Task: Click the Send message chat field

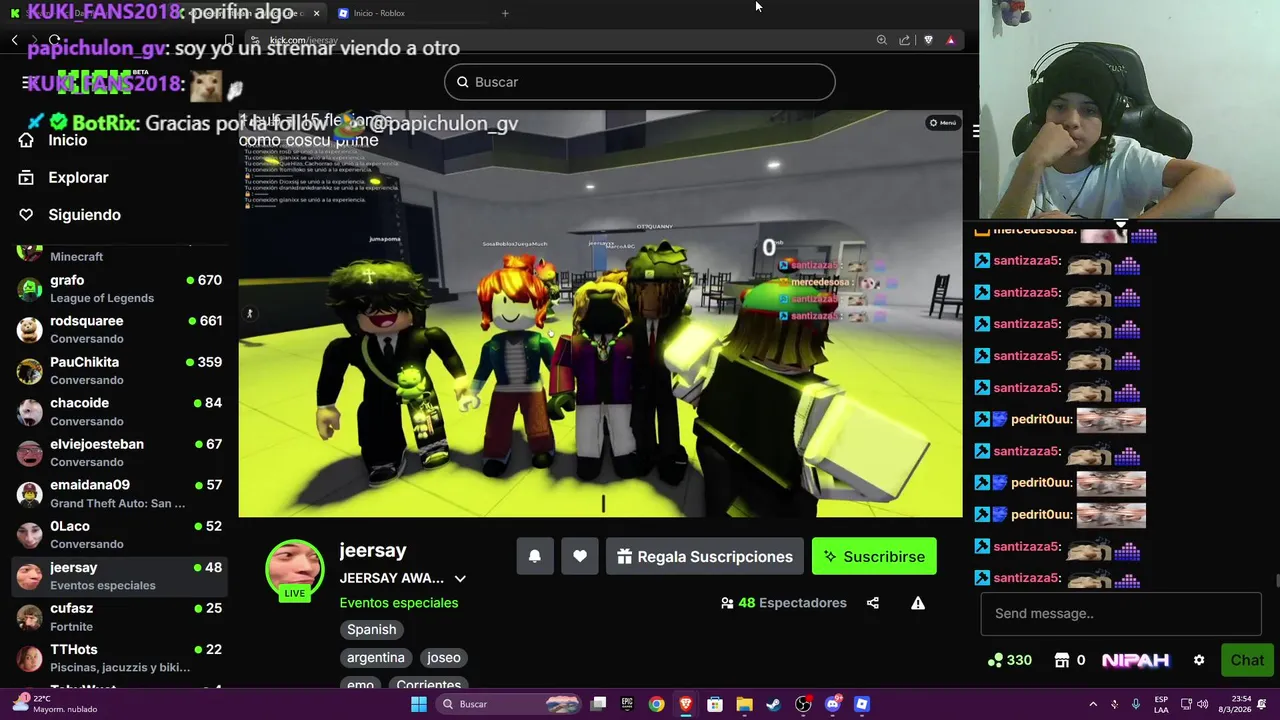Action: [1121, 613]
